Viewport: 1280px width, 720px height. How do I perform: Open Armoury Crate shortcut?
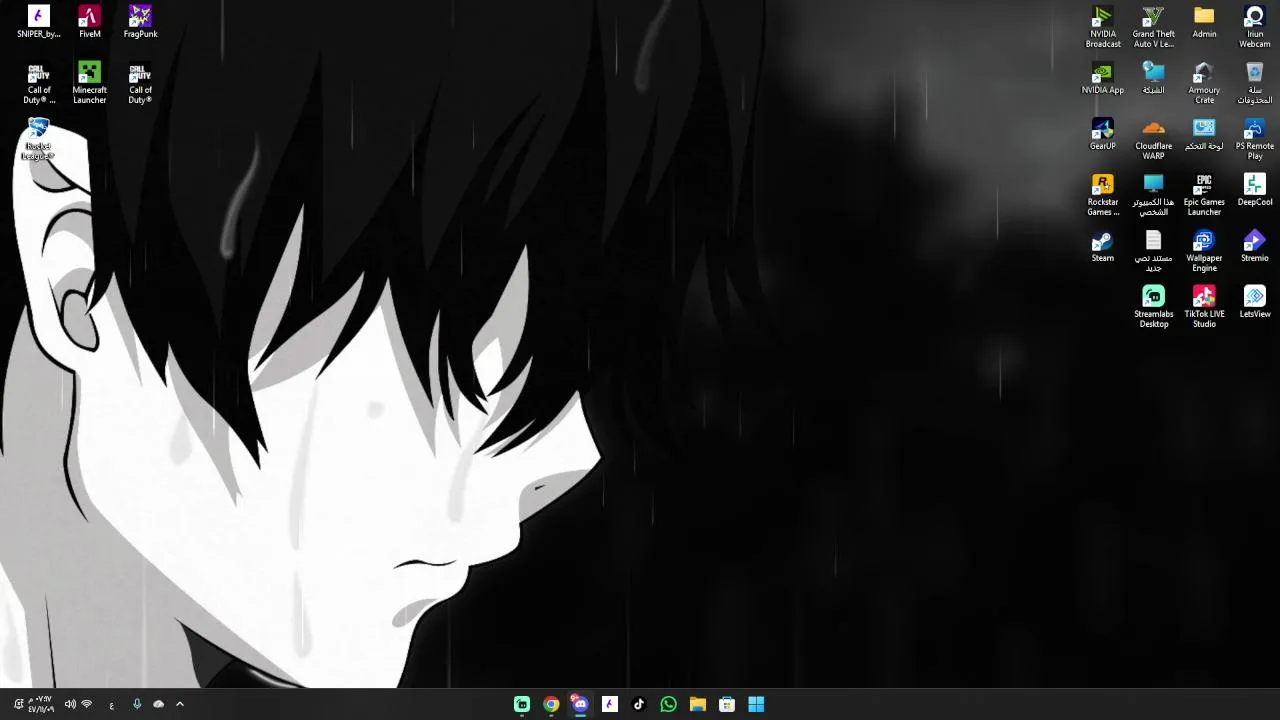click(1204, 83)
